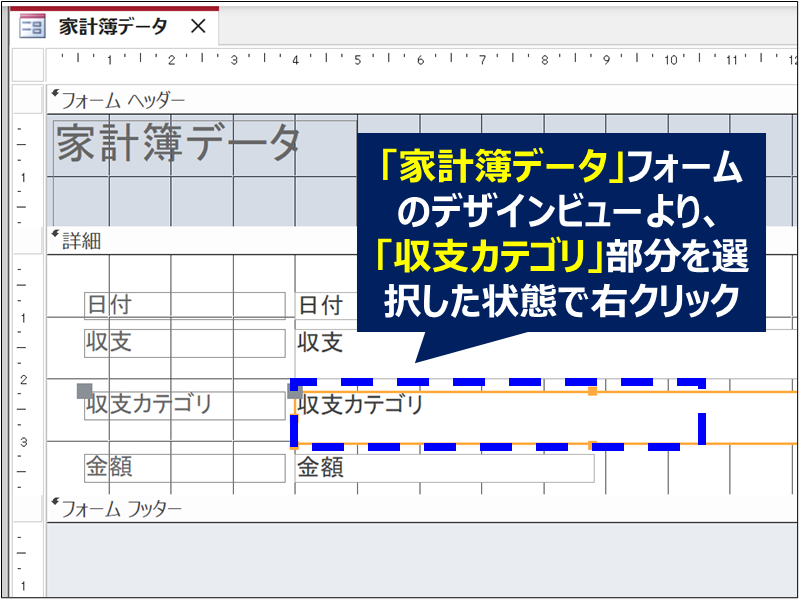Viewport: 799px width, 599px height.
Task: Select the 家計簿データ document tab
Action: pos(112,27)
